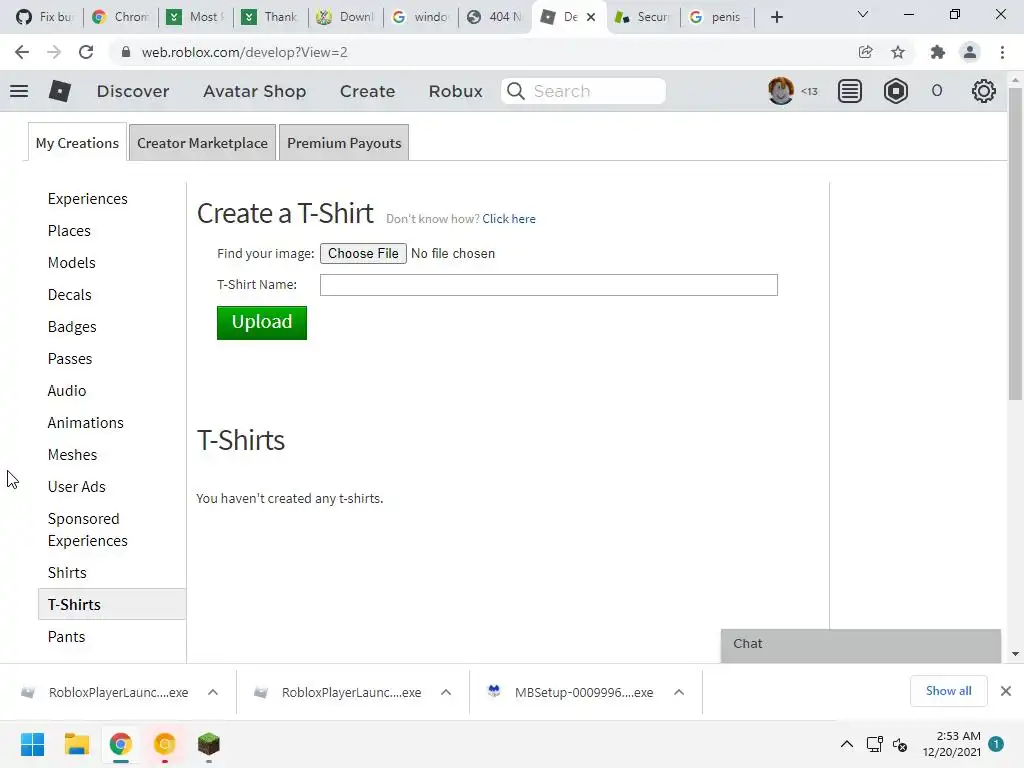Open the Robux nav item

tap(456, 91)
